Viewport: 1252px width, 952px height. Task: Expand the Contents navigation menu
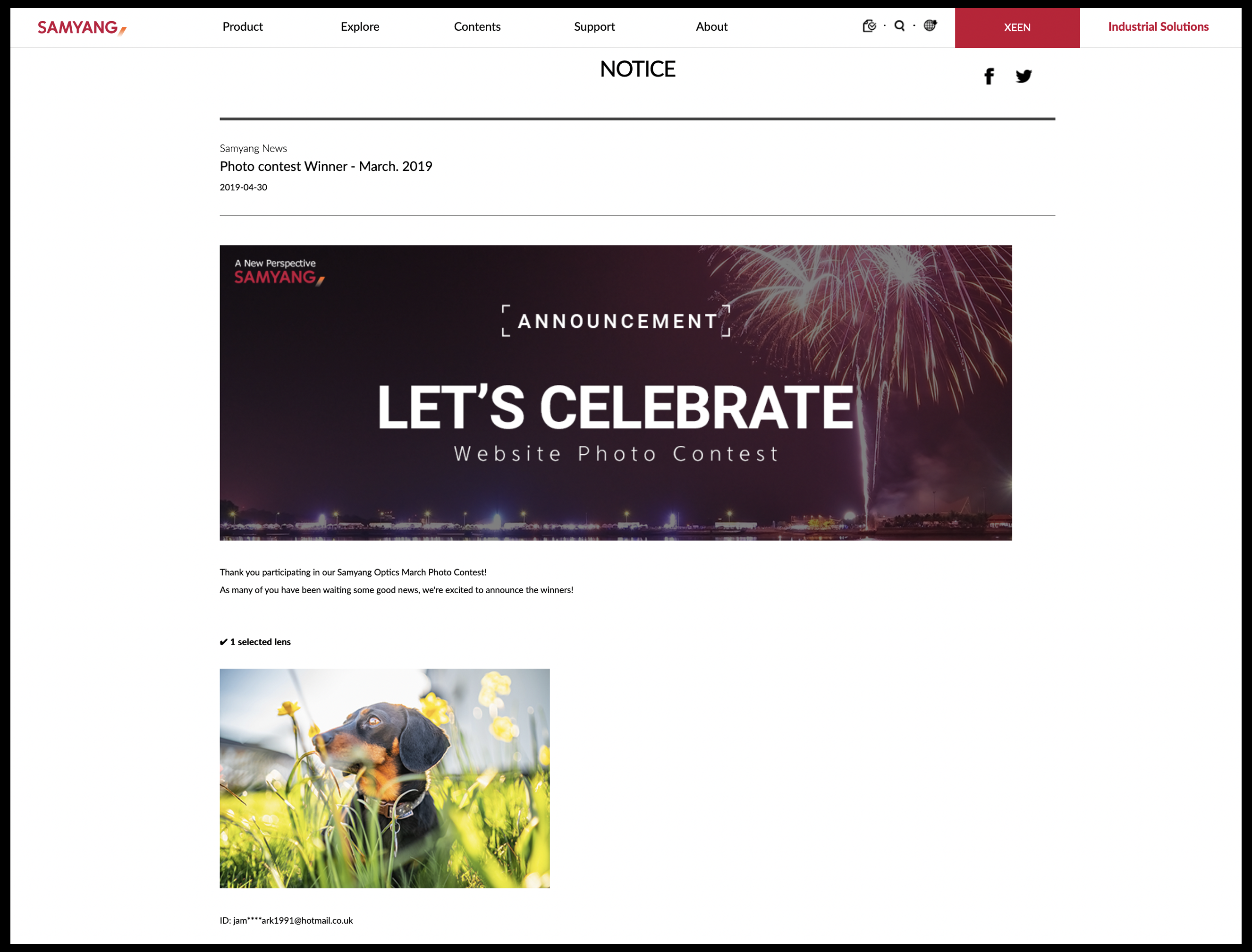click(x=477, y=26)
